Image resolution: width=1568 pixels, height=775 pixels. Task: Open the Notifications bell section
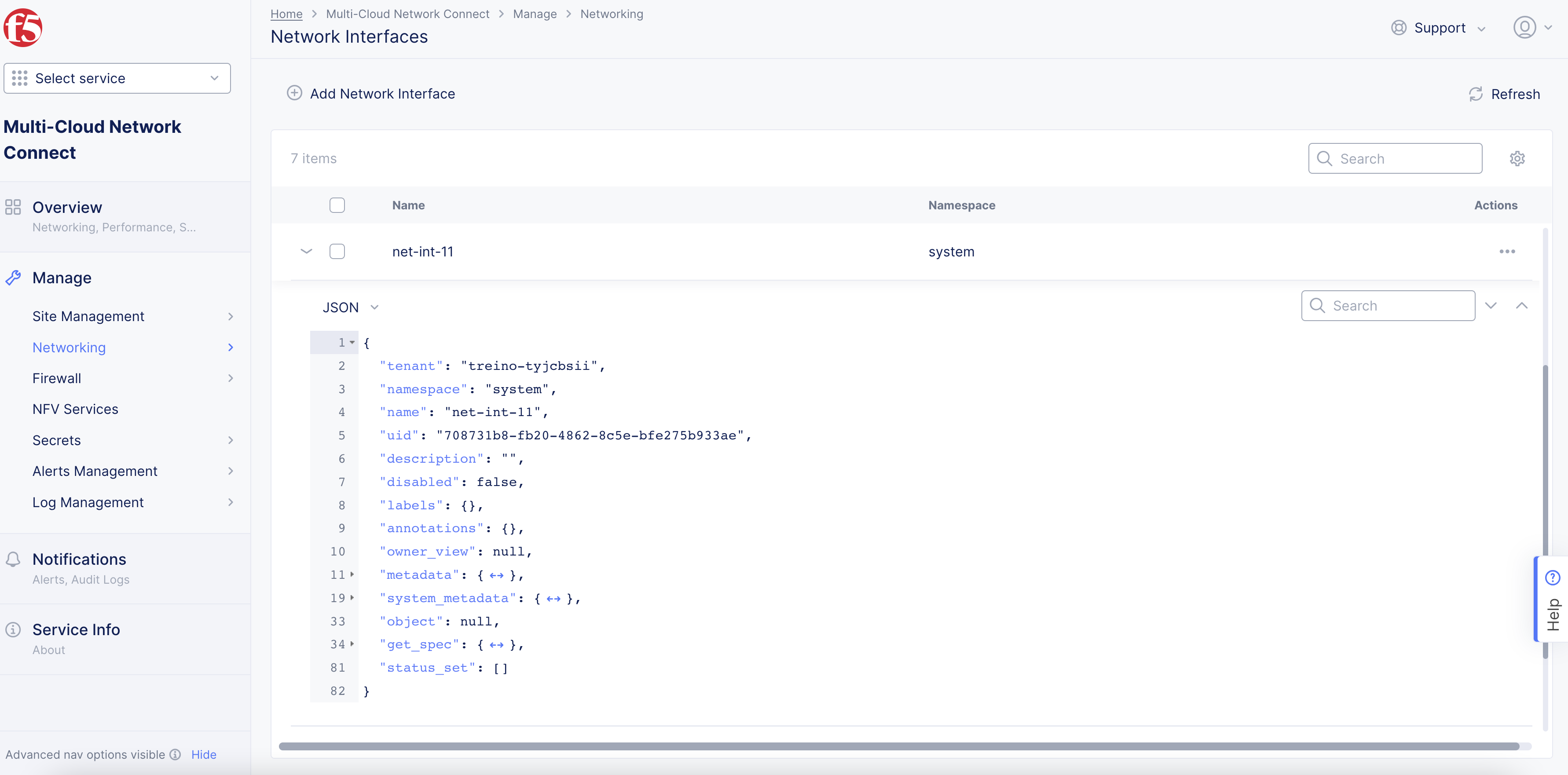13,559
